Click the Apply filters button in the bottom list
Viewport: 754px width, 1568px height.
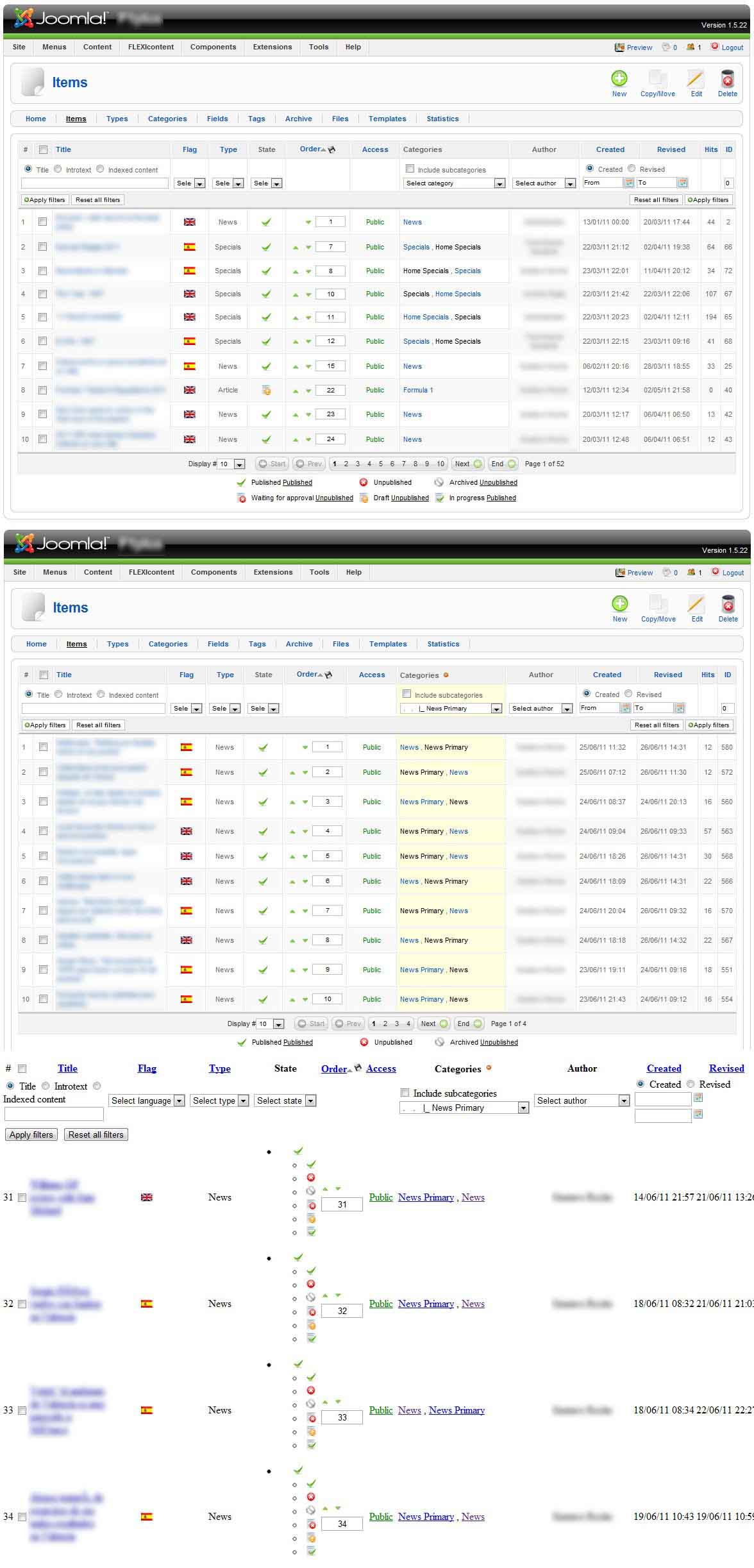31,1134
